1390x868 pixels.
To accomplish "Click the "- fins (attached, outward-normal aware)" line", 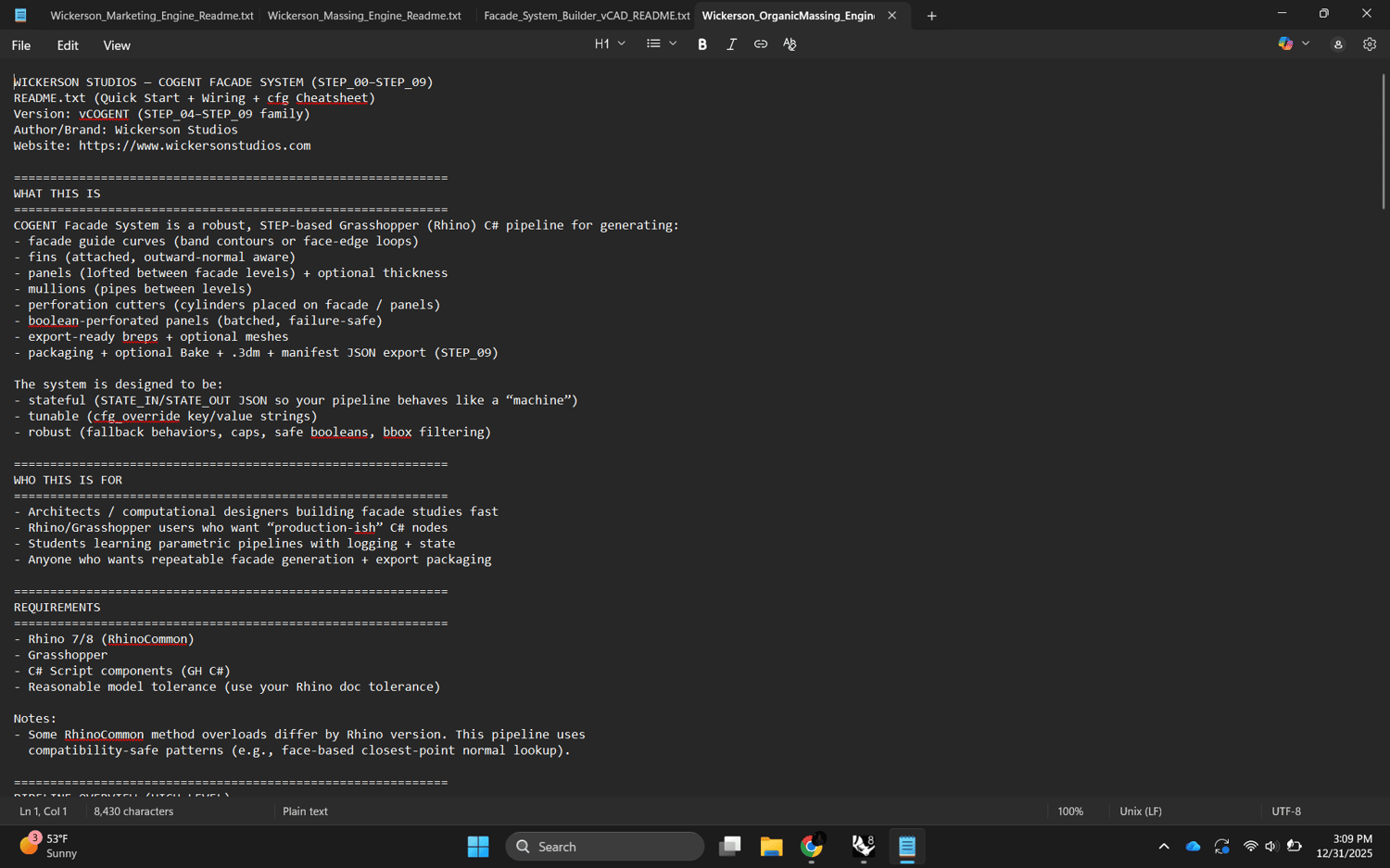I will (x=154, y=258).
